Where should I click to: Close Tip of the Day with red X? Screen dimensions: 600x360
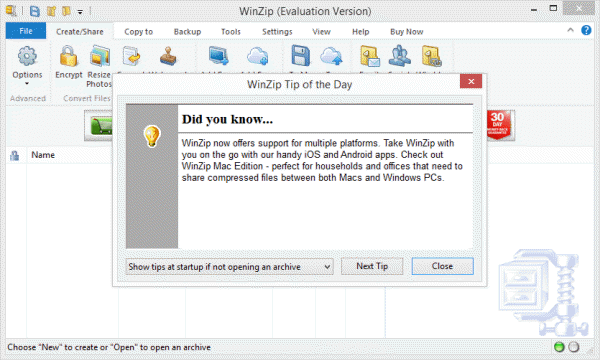pos(471,81)
